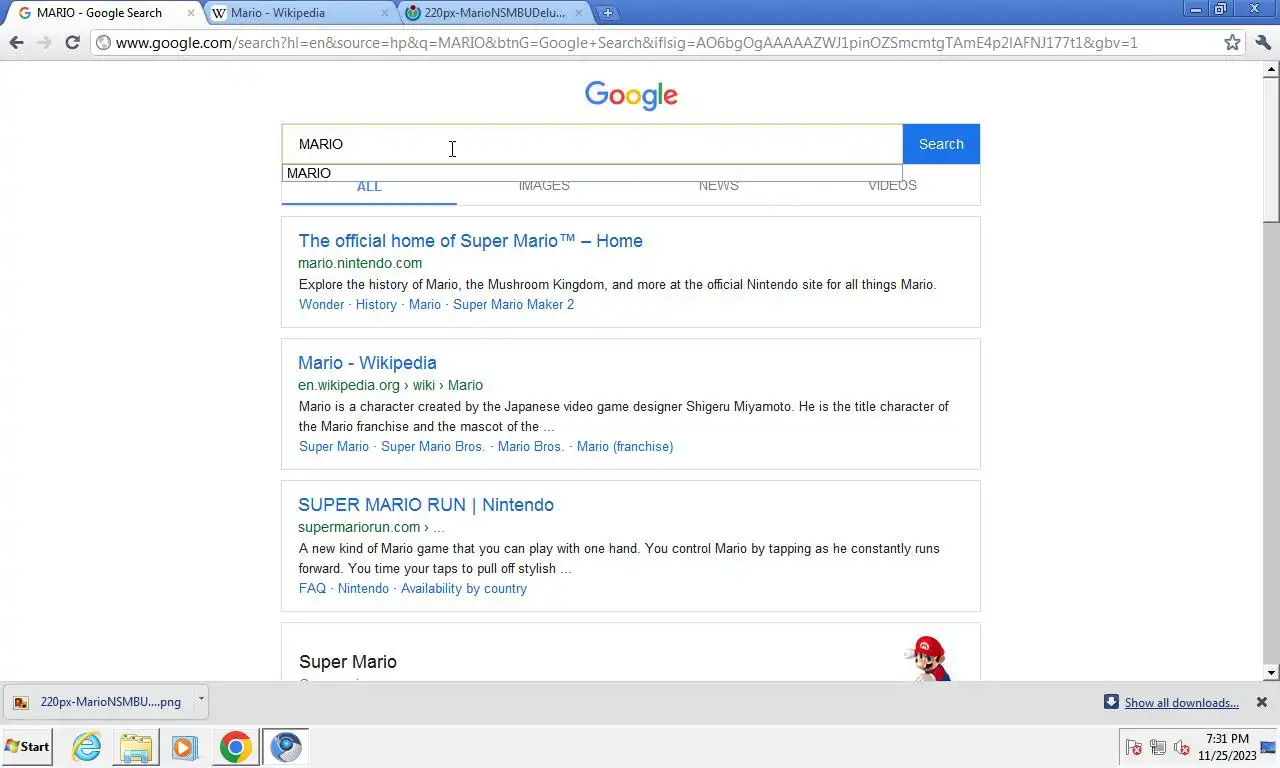Open The official home of Super Mario result

(470, 241)
